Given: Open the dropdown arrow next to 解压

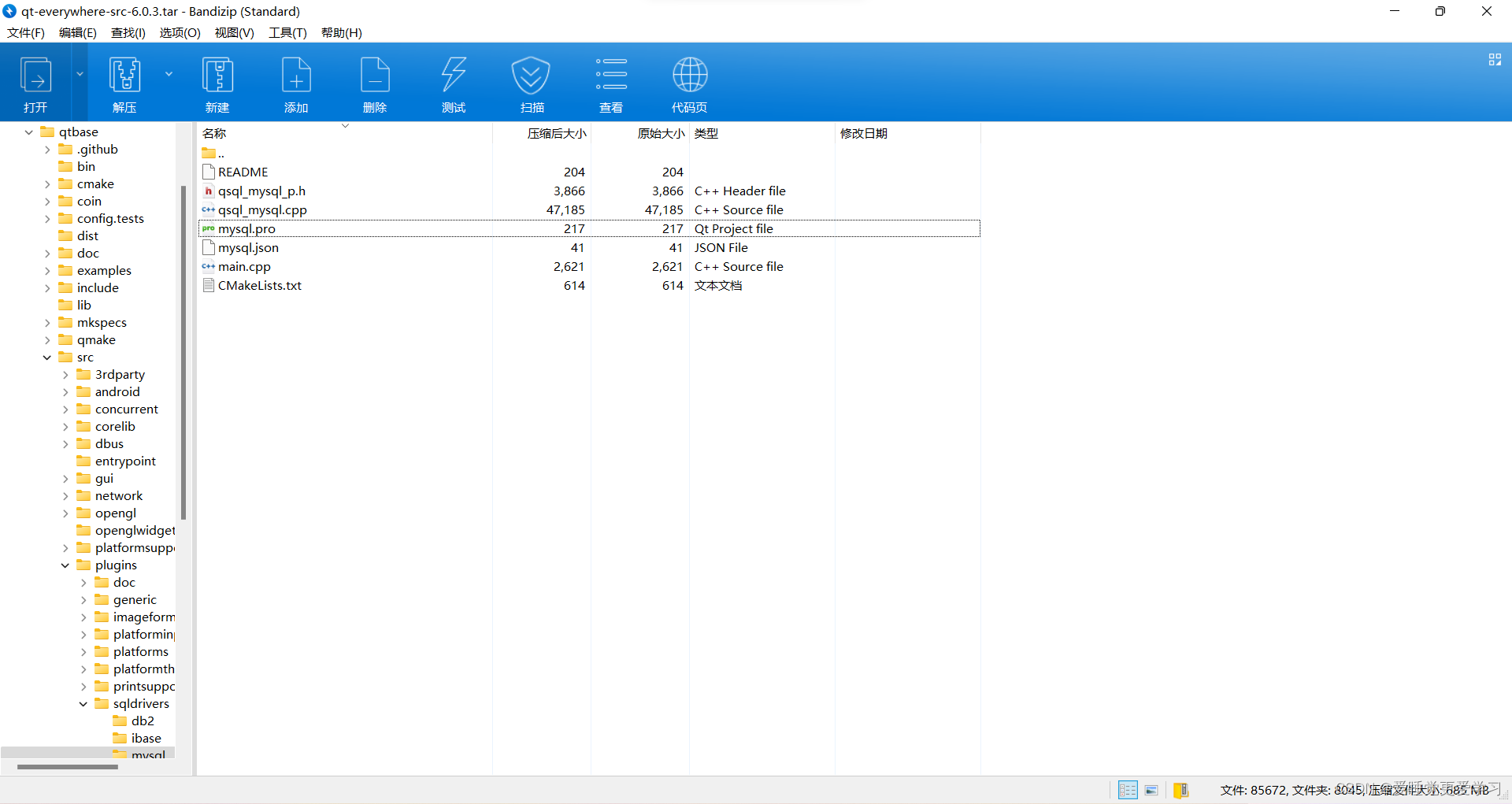Looking at the screenshot, I should tap(169, 74).
